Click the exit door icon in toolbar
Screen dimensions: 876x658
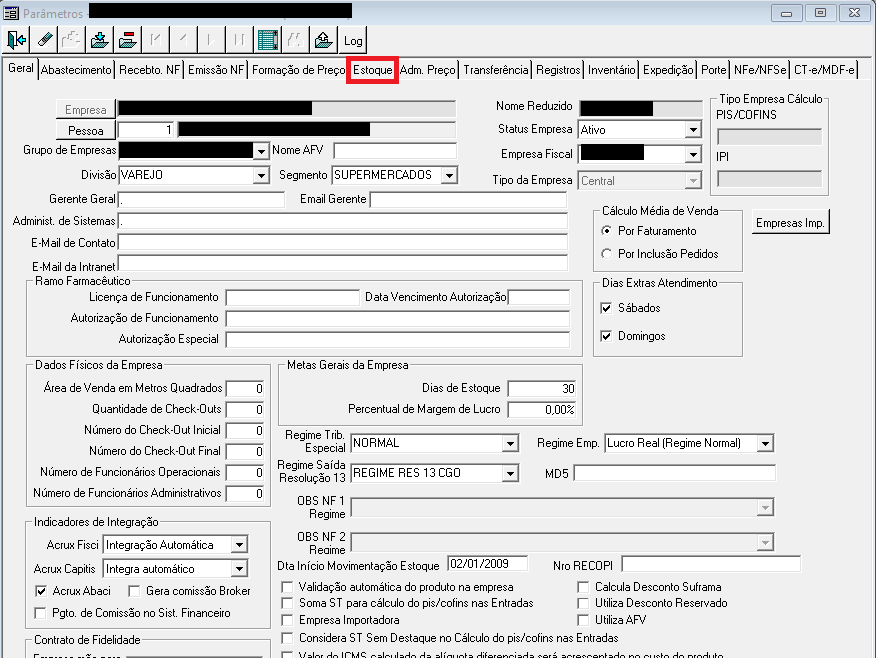16,40
